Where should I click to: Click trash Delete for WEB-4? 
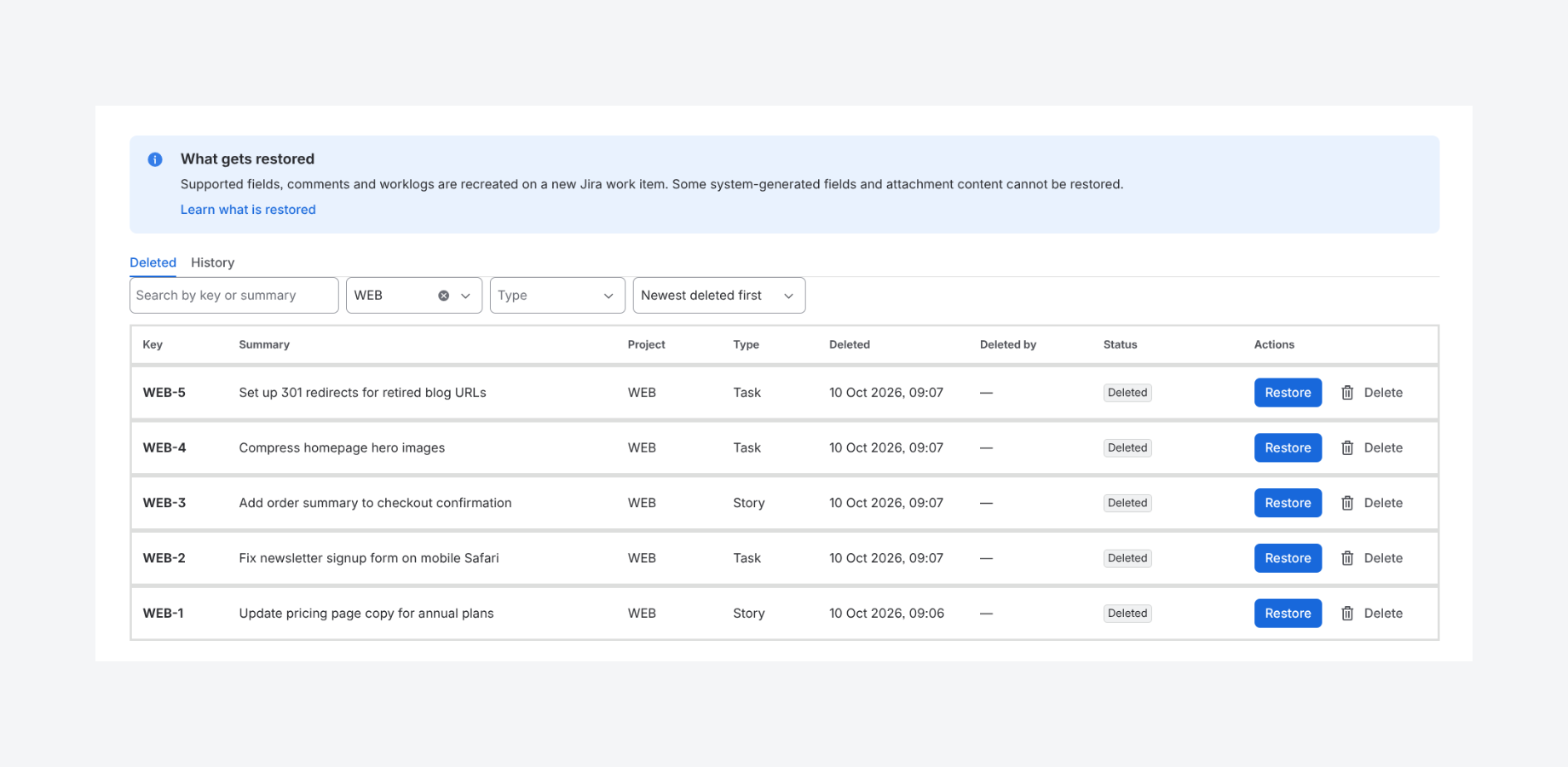[x=1371, y=448]
